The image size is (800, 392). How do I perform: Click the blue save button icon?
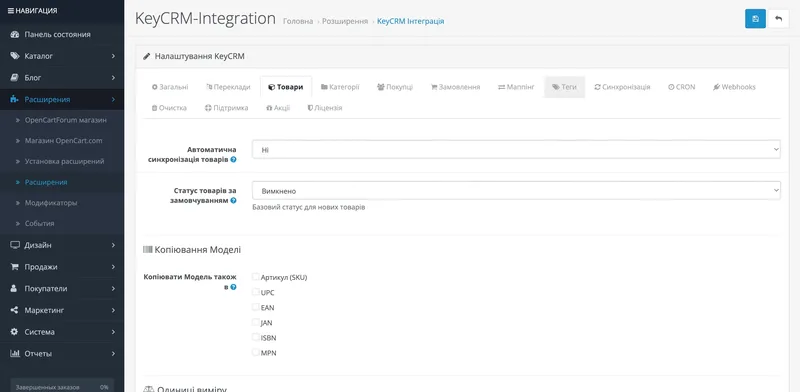click(x=755, y=19)
